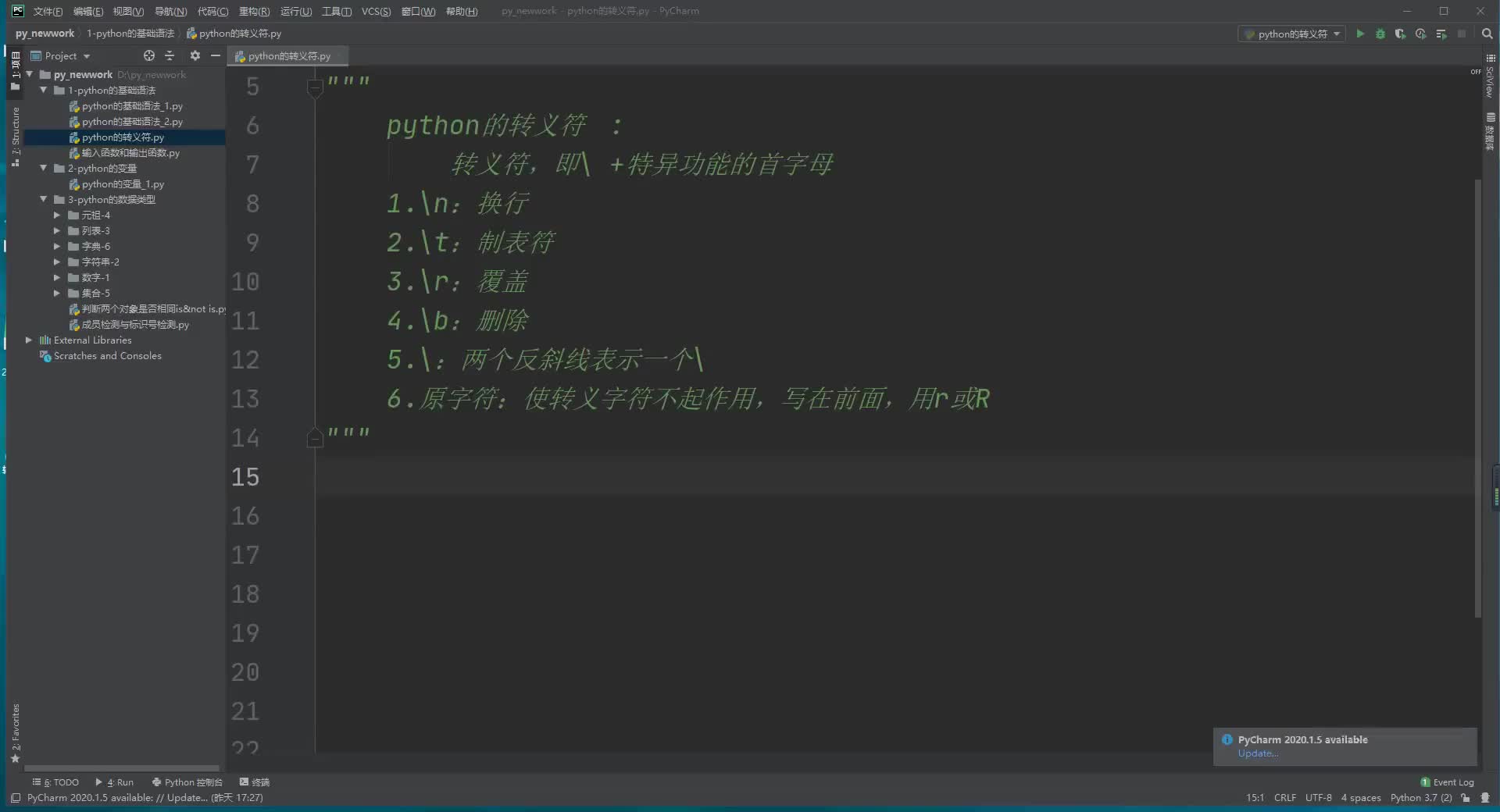Open the Database side panel icon
This screenshot has width=1500, height=812.
click(x=1491, y=131)
